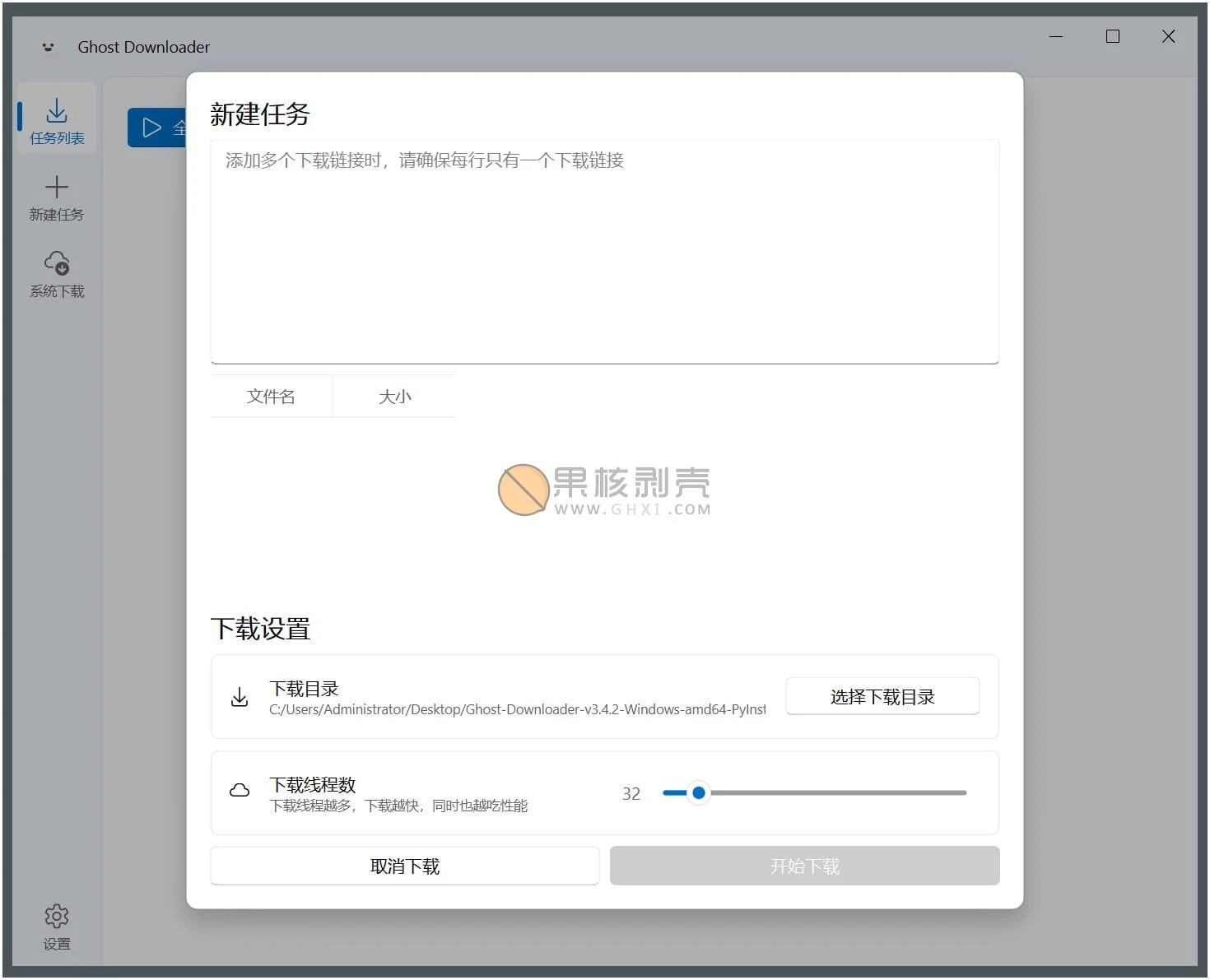Select the 大小 column header

[395, 396]
